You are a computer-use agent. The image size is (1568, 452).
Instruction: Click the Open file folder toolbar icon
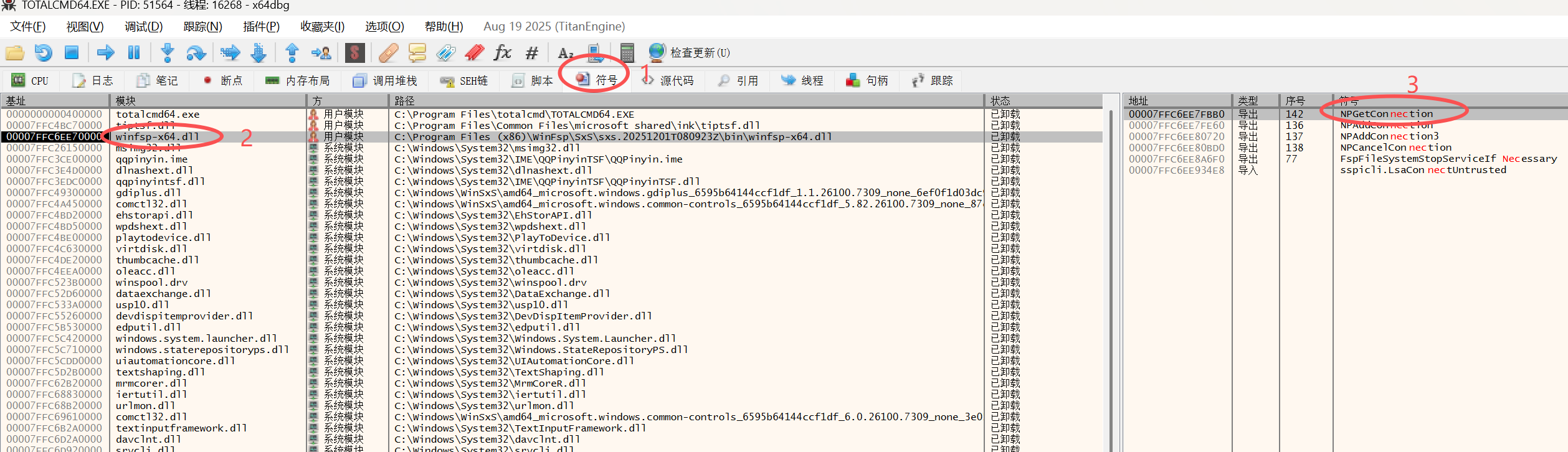point(14,53)
